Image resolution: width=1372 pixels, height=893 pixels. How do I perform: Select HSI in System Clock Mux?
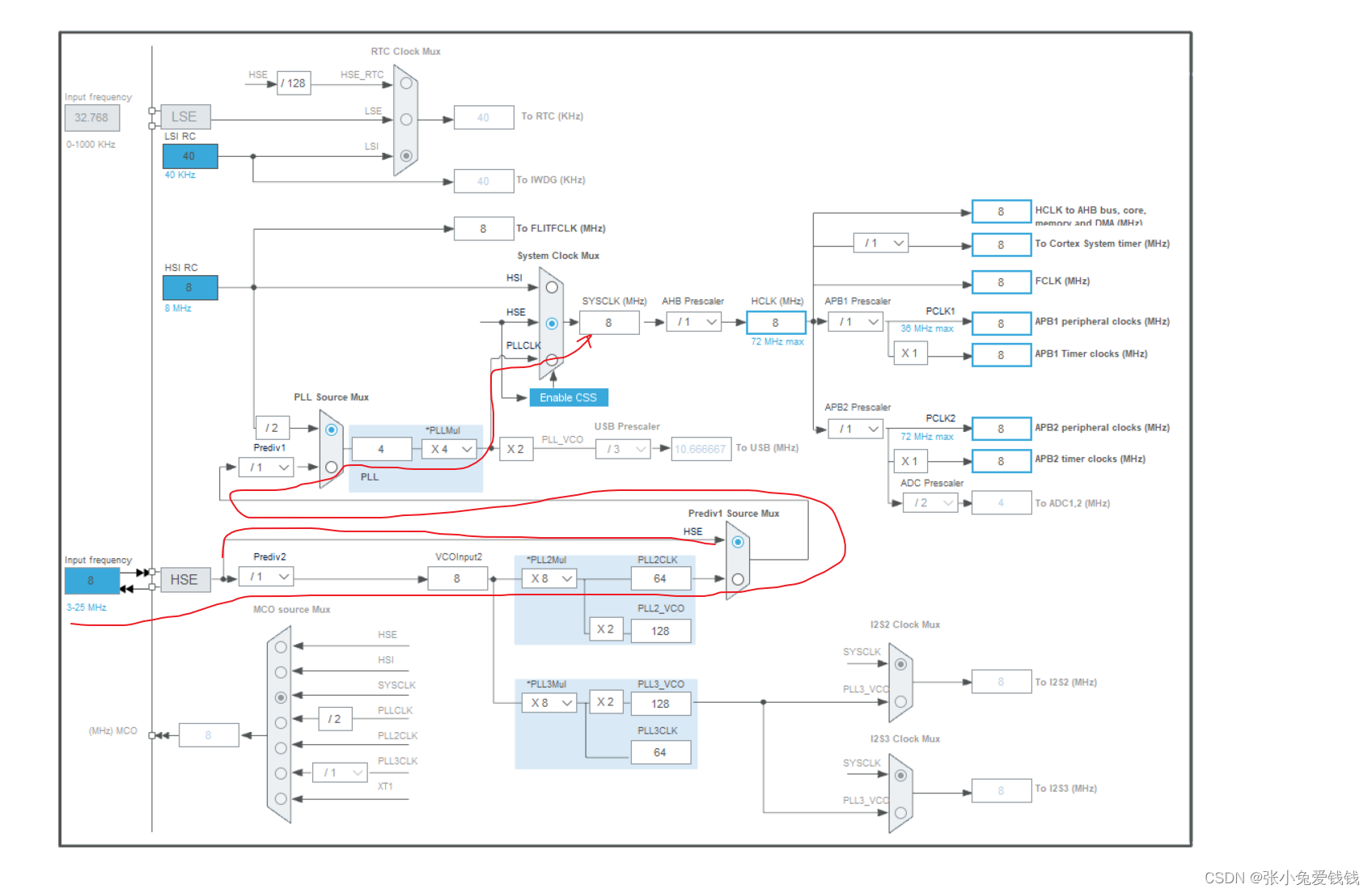pyautogui.click(x=552, y=287)
